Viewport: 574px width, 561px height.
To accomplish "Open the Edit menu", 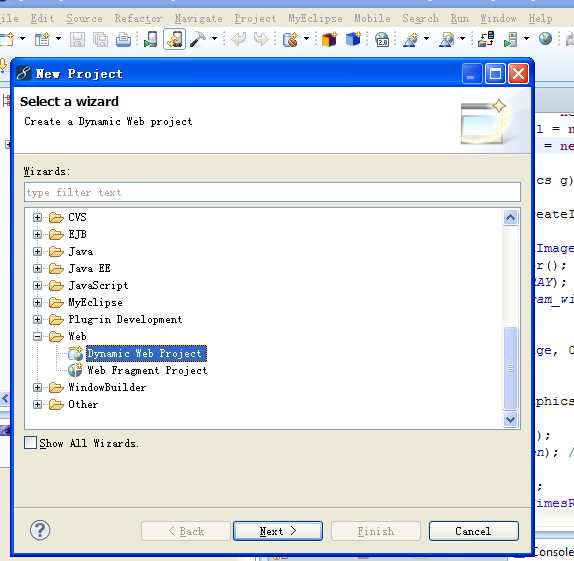I will click(42, 18).
